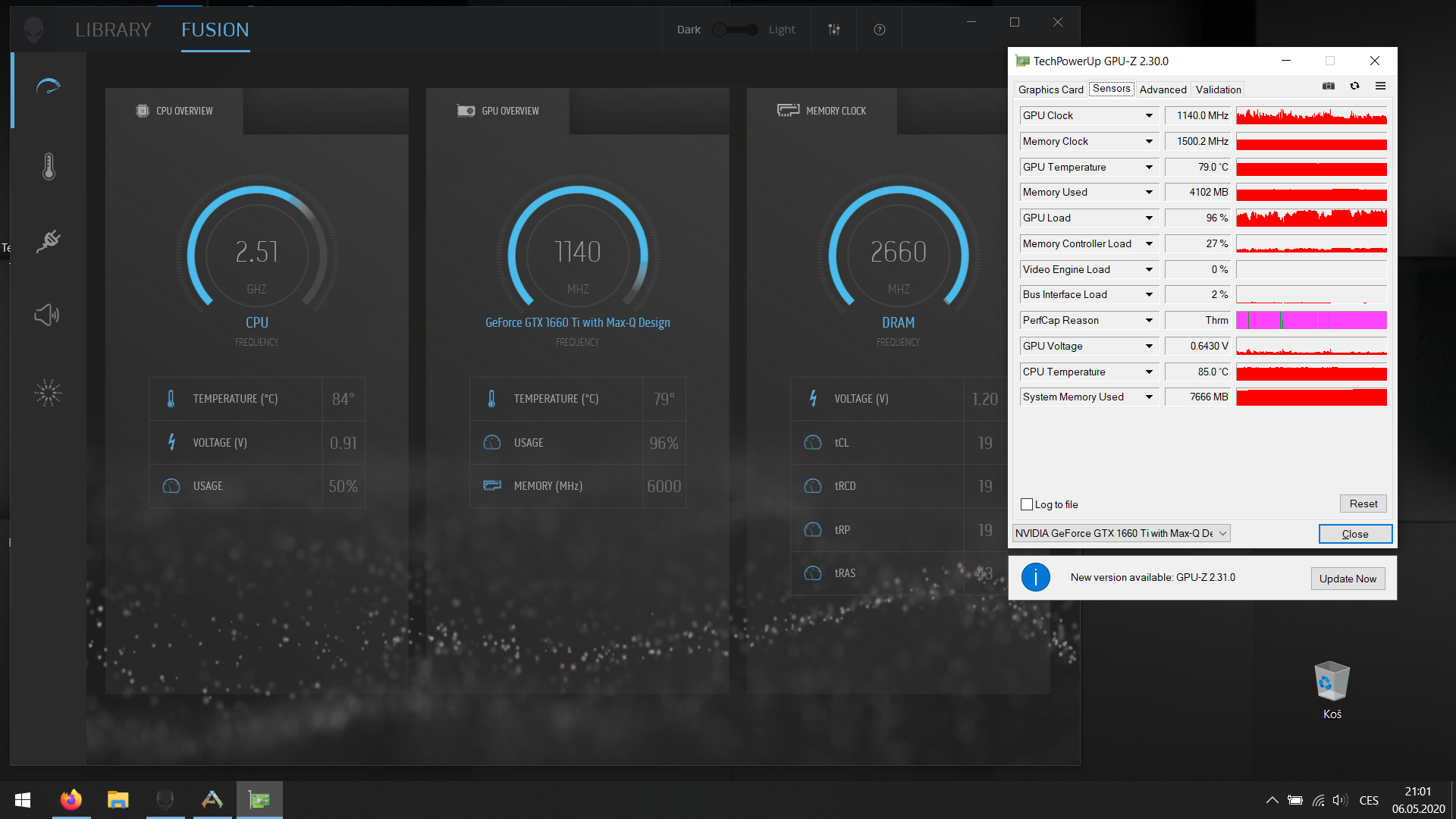Open the Fusion settings sliders icon
This screenshot has width=1456, height=819.
834,30
